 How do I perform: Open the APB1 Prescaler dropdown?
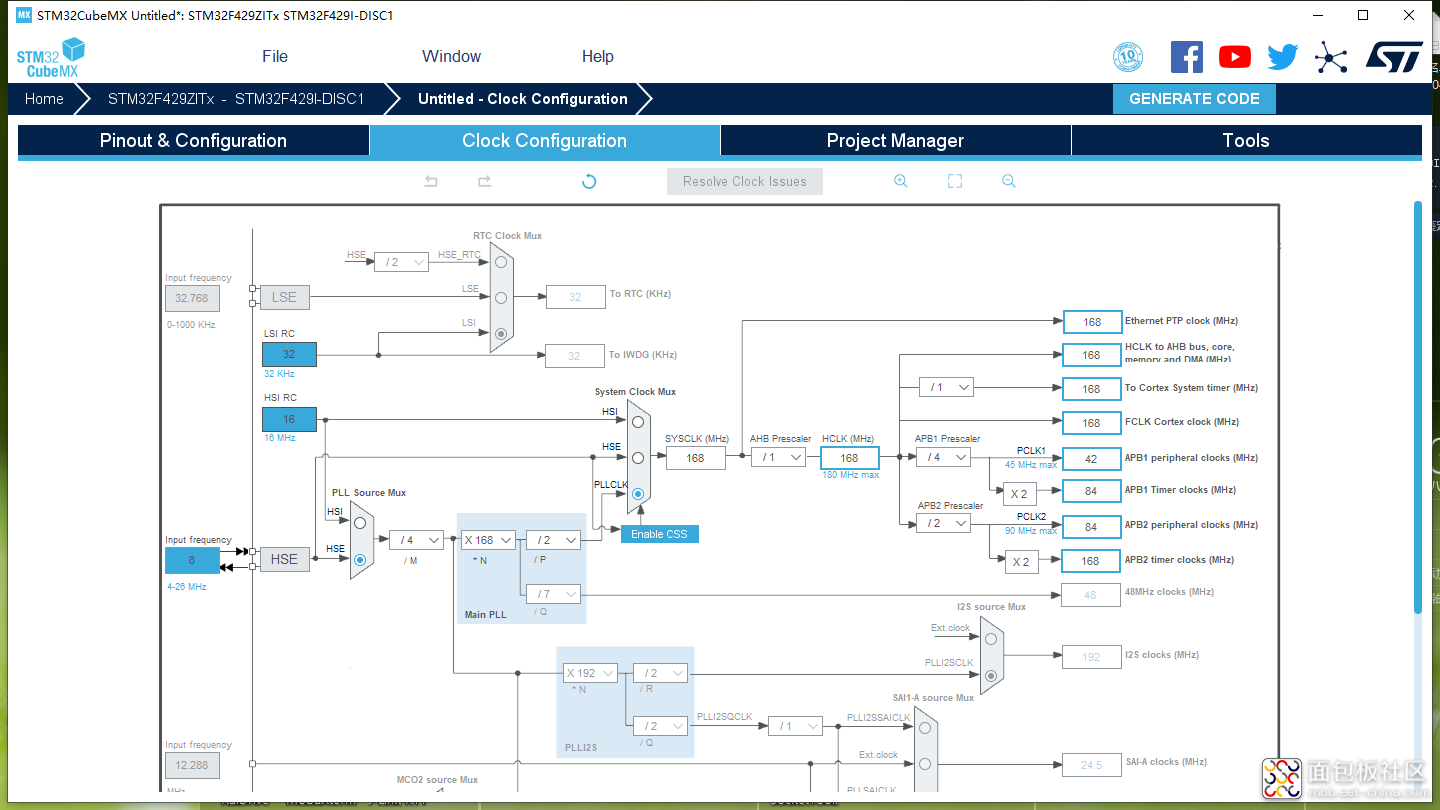tap(943, 457)
